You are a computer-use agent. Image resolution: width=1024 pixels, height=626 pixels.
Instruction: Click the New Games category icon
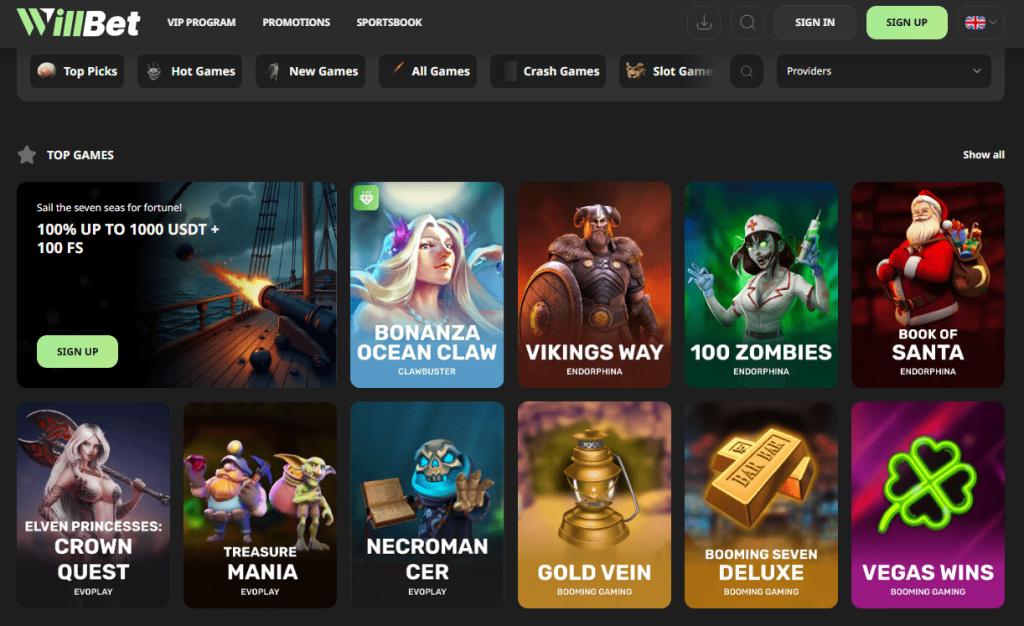273,71
